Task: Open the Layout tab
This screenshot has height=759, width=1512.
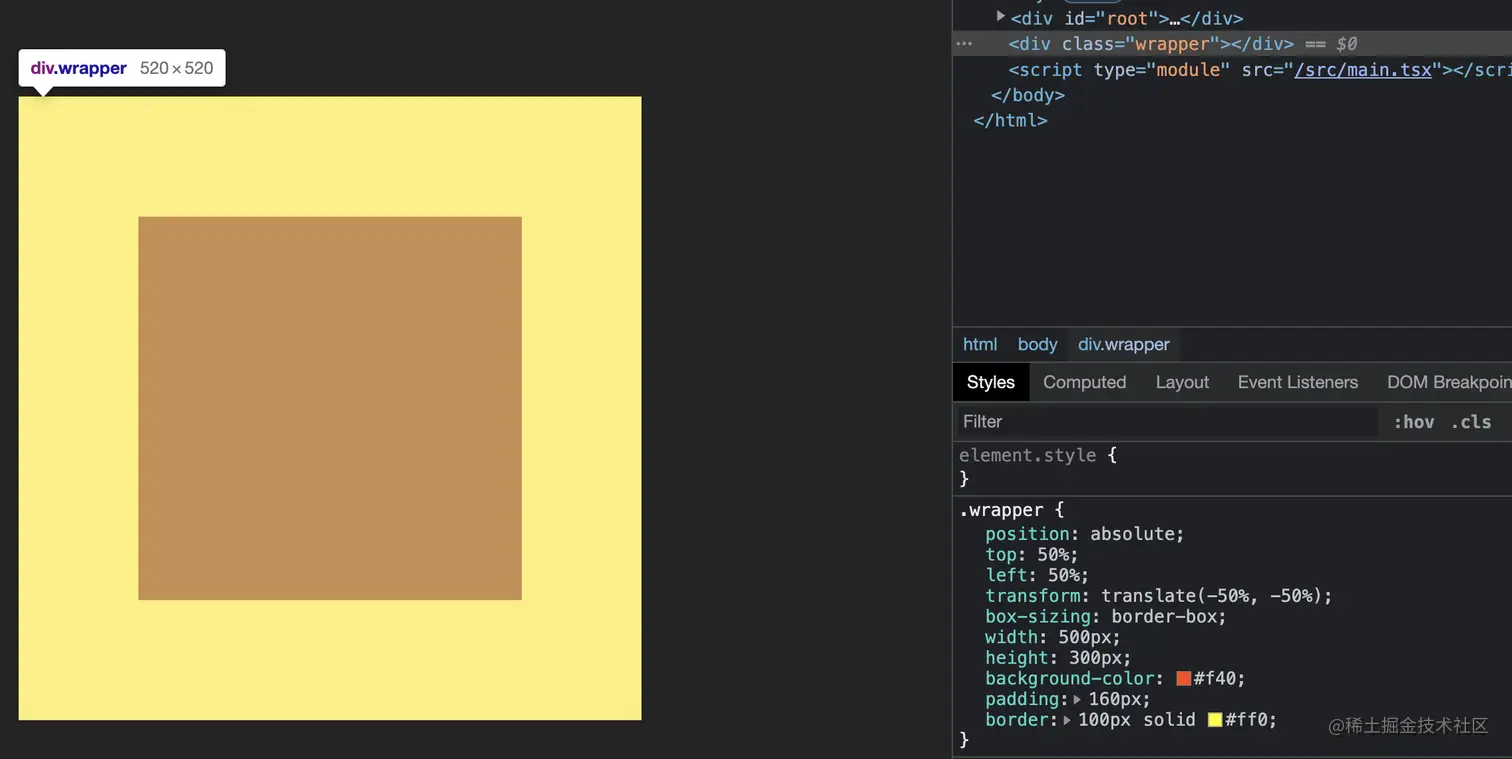Action: [x=1182, y=382]
